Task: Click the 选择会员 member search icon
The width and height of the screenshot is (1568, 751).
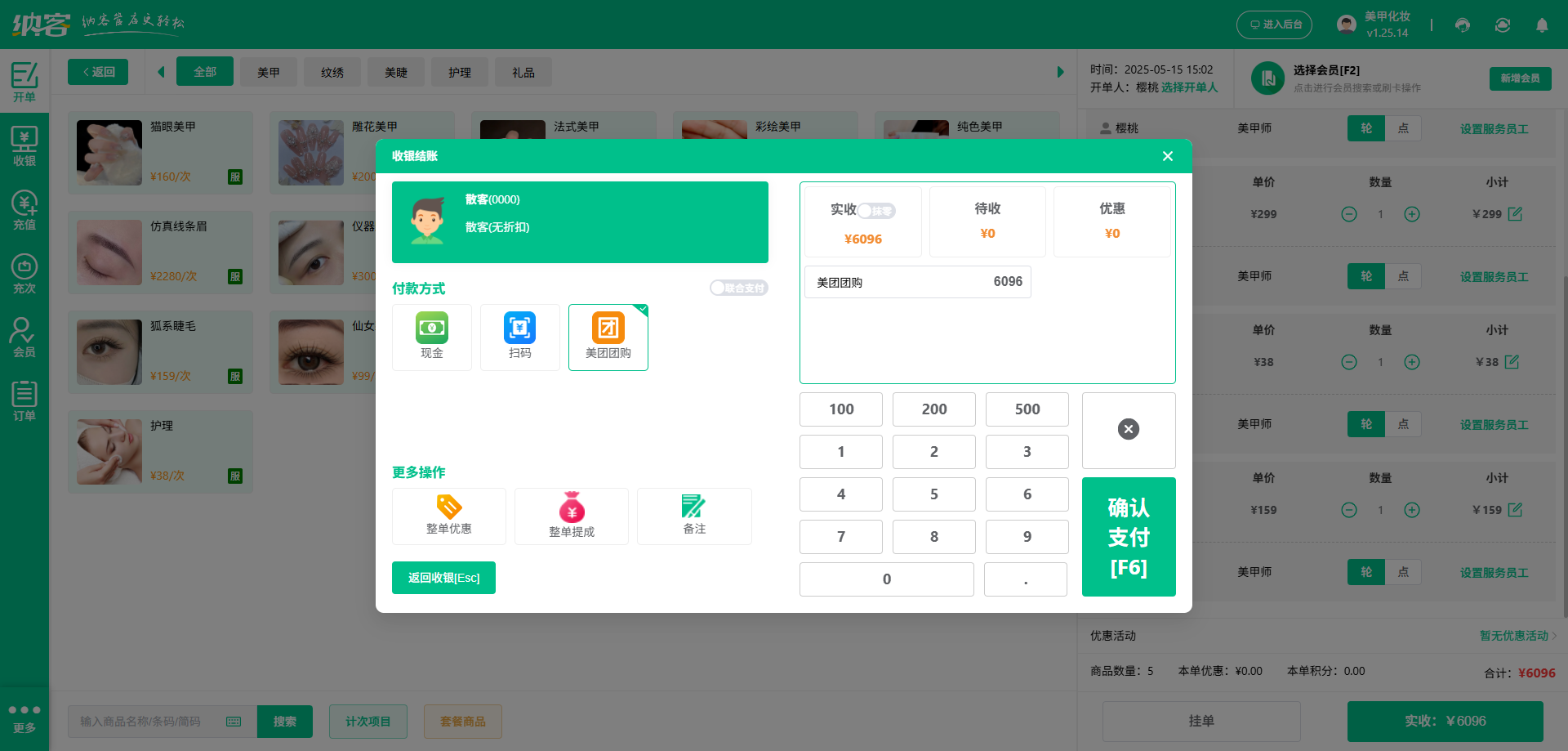Action: 1268,78
